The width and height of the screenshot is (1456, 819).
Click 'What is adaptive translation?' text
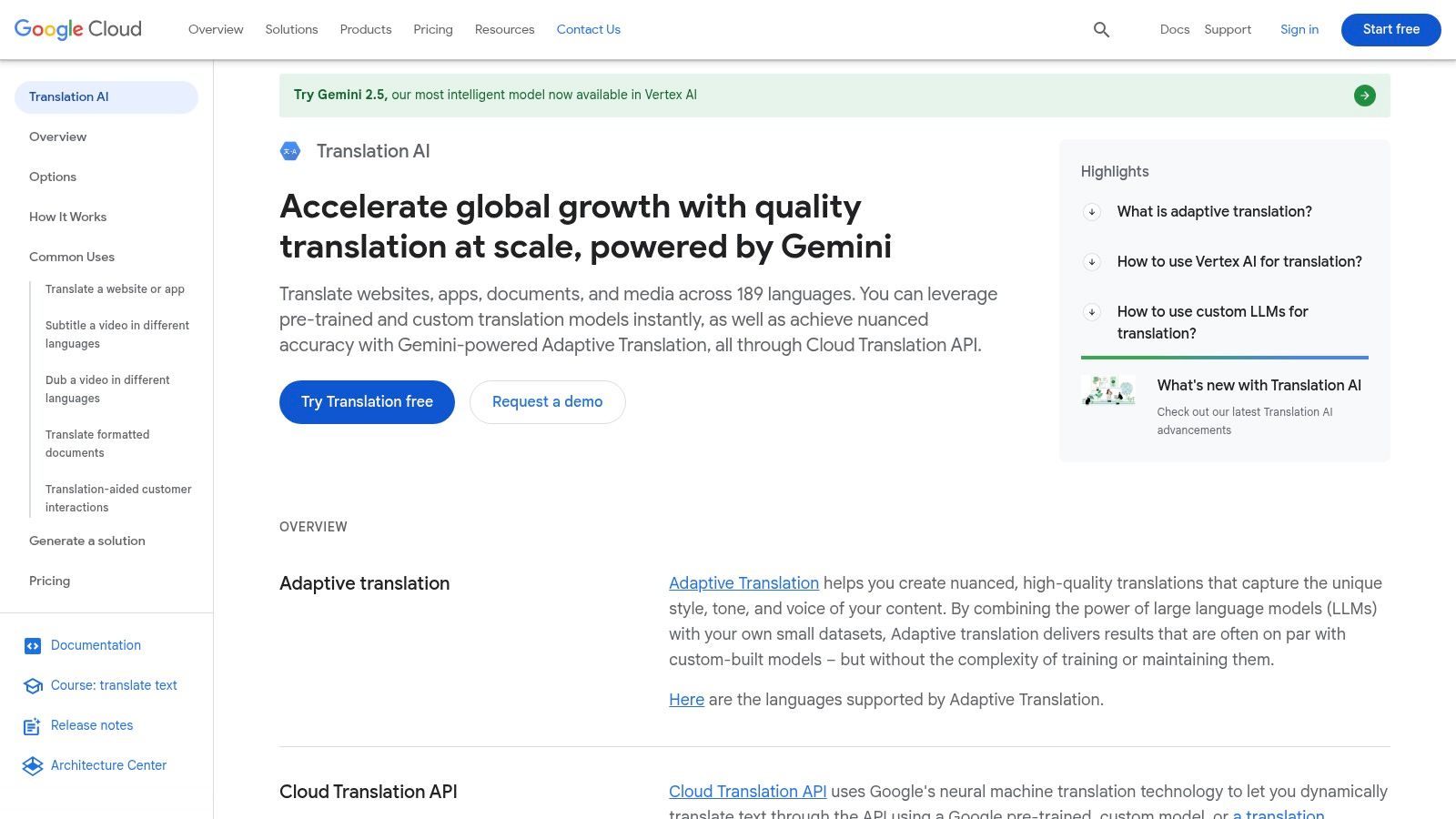tap(1215, 212)
